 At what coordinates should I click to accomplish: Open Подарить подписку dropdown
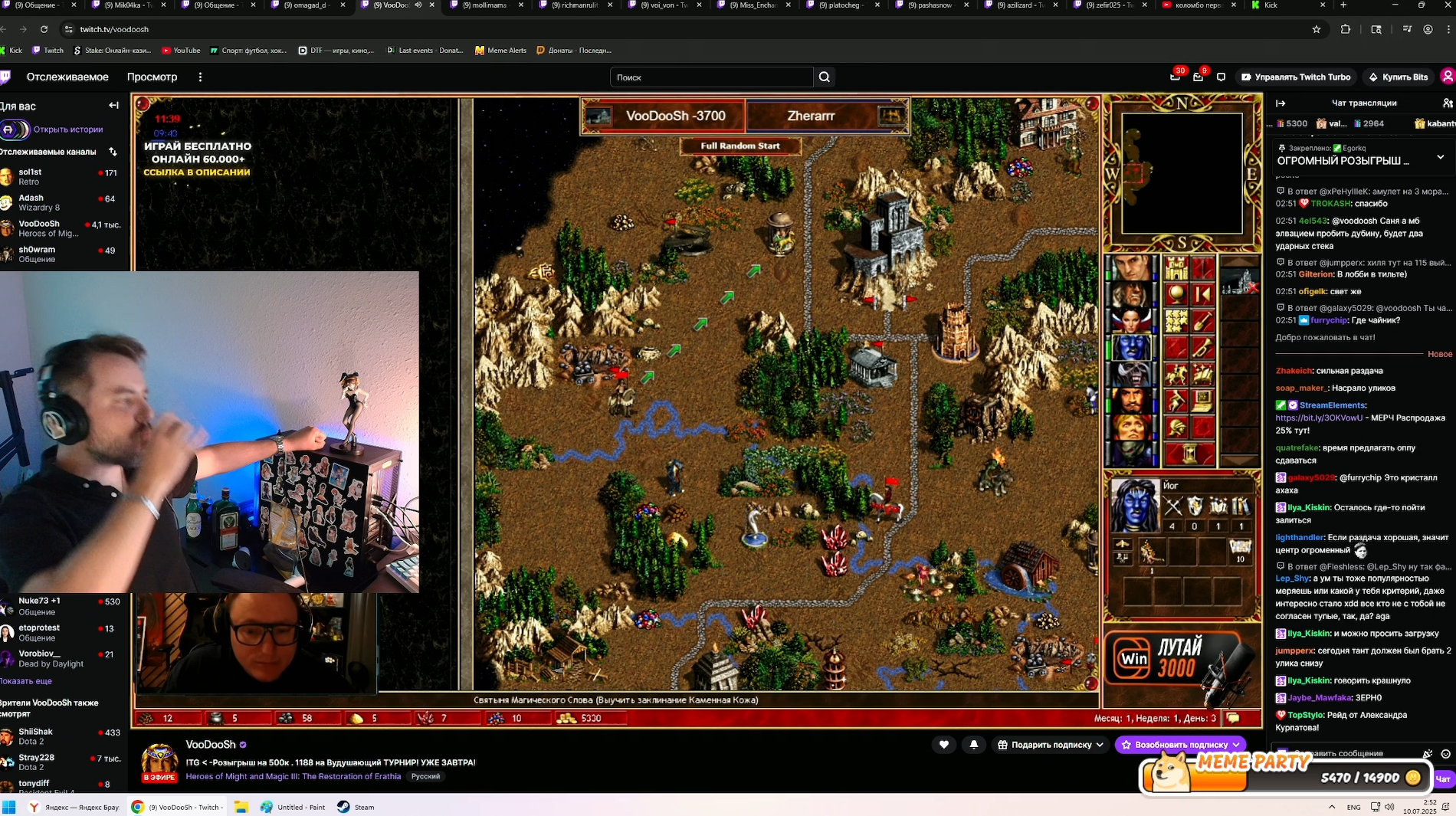pyautogui.click(x=1050, y=745)
